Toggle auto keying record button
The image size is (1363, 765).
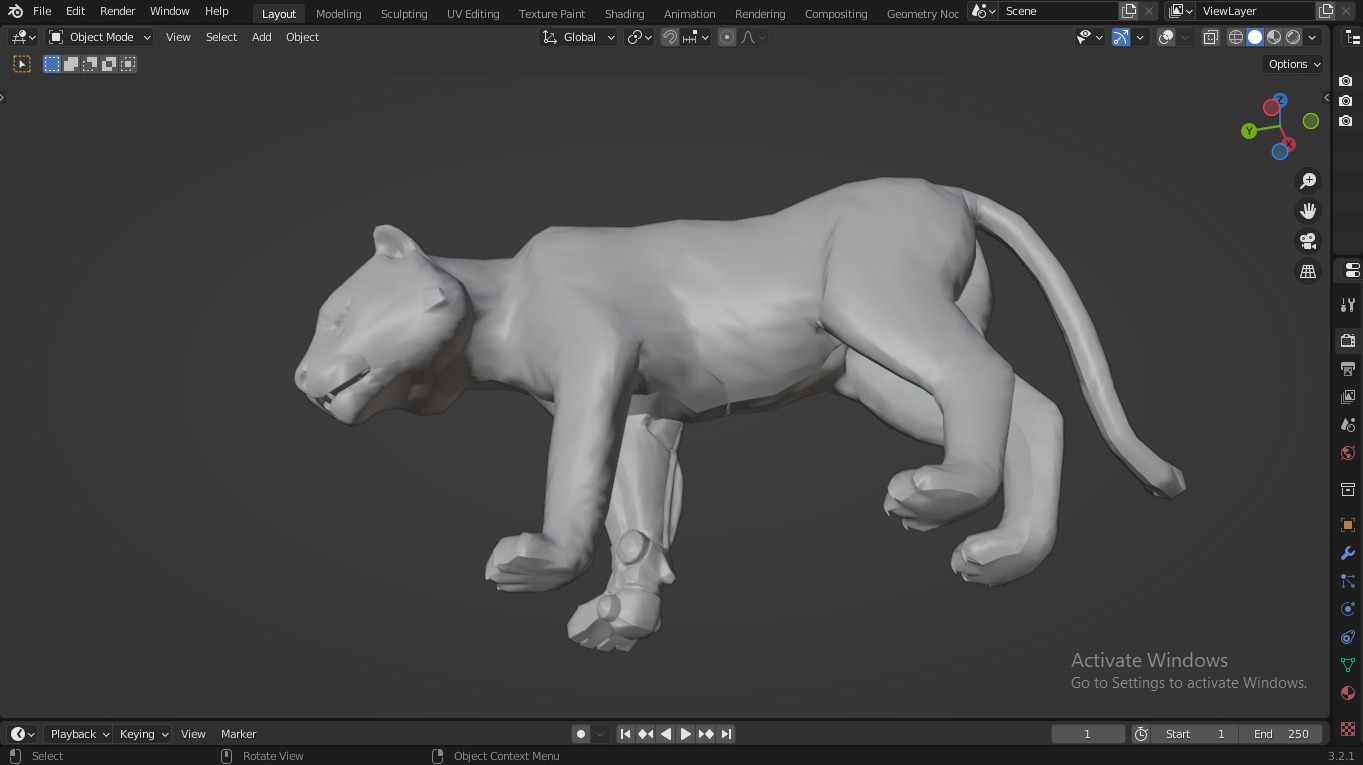point(581,734)
